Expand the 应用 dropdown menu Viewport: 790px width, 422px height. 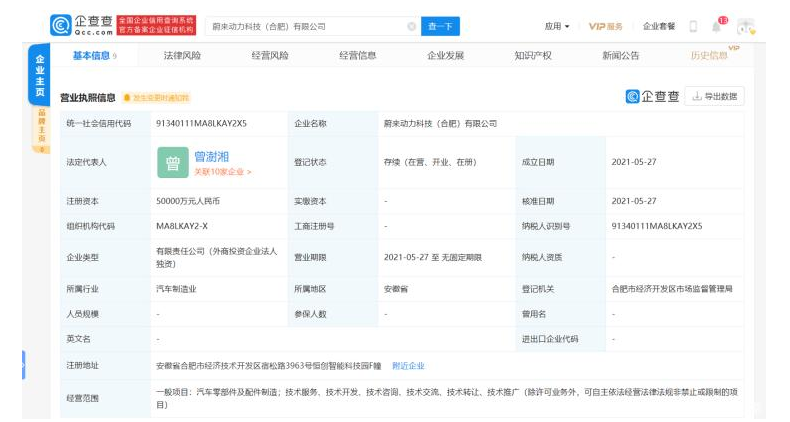click(556, 26)
